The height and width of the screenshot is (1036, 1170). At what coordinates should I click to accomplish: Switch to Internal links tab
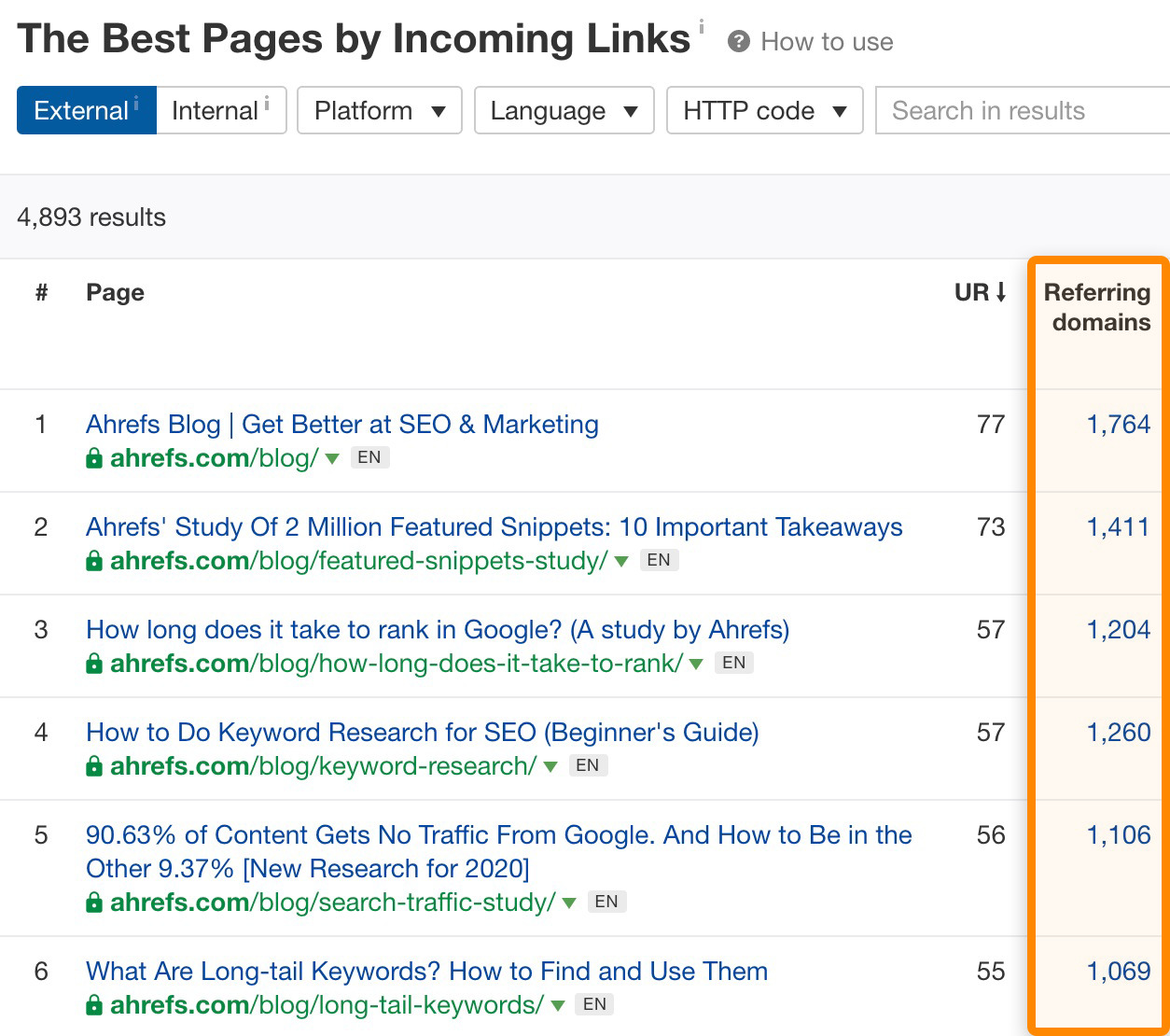220,111
